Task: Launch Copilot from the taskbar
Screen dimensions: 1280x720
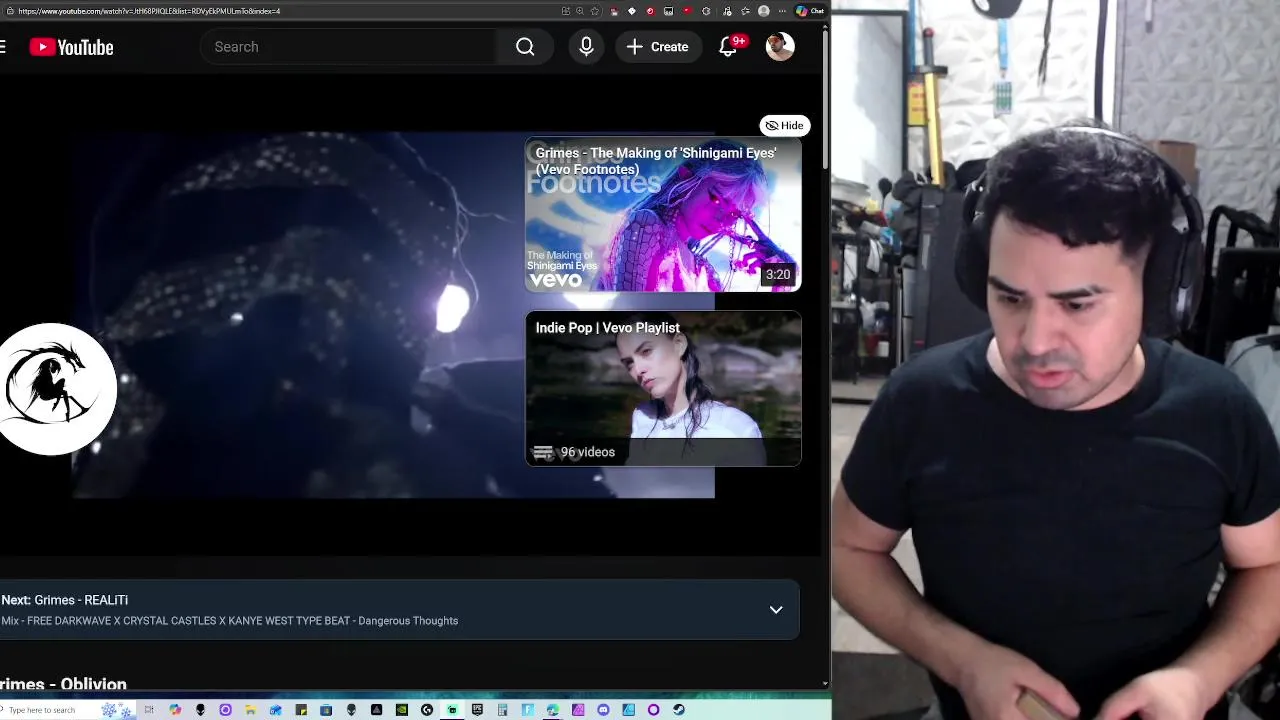Action: pyautogui.click(x=174, y=710)
